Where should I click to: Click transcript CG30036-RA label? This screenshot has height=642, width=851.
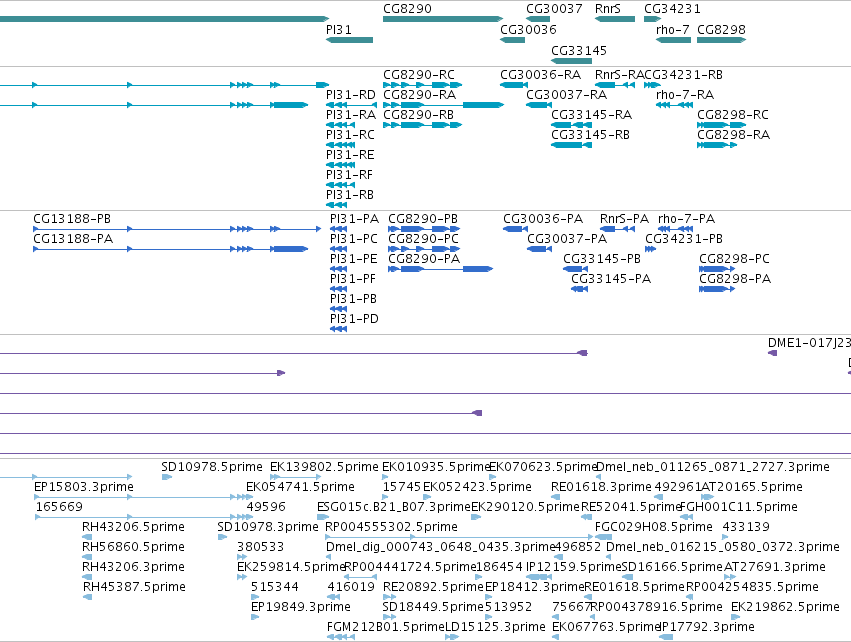(540, 75)
